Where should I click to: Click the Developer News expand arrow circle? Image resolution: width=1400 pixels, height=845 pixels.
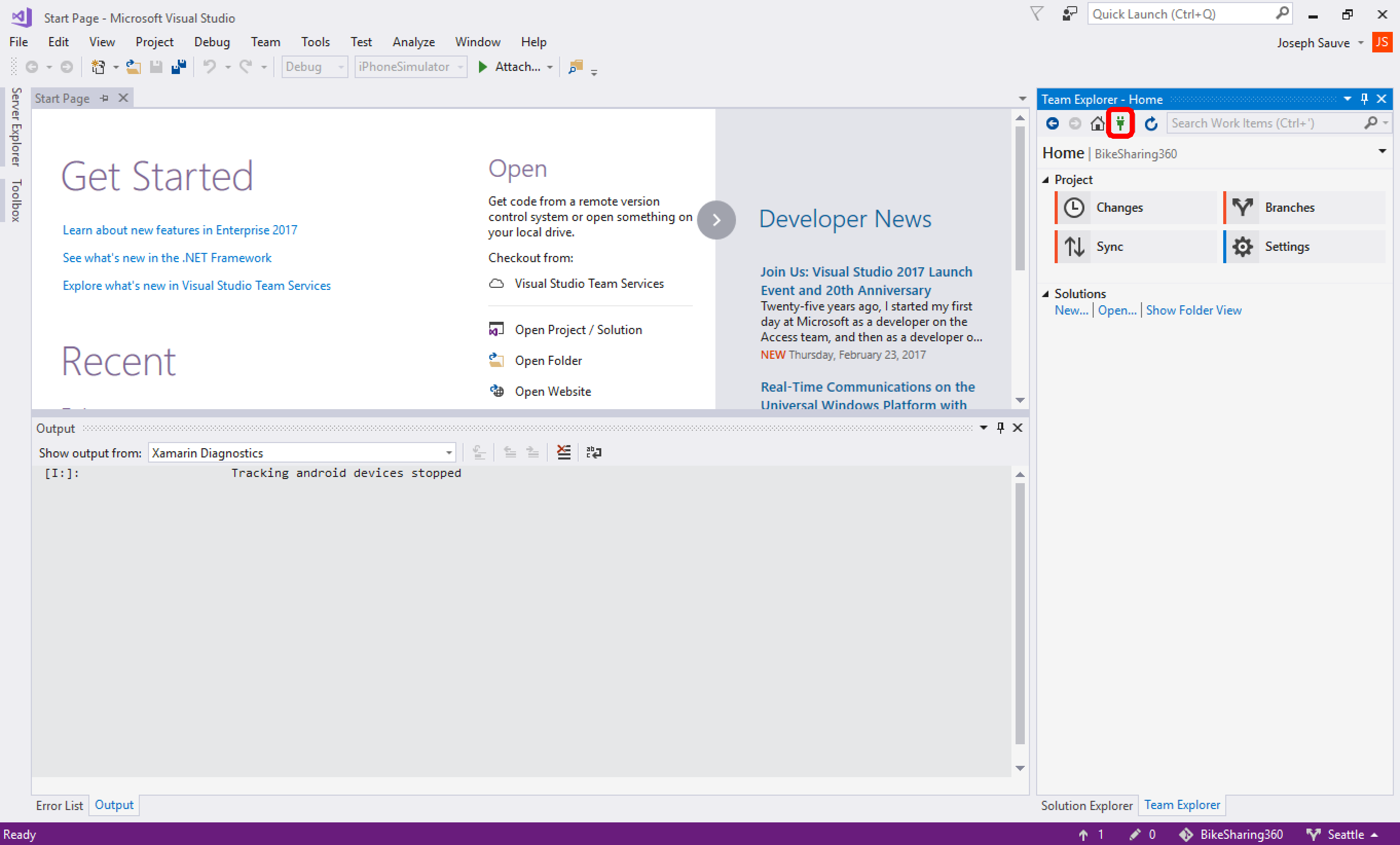(716, 220)
